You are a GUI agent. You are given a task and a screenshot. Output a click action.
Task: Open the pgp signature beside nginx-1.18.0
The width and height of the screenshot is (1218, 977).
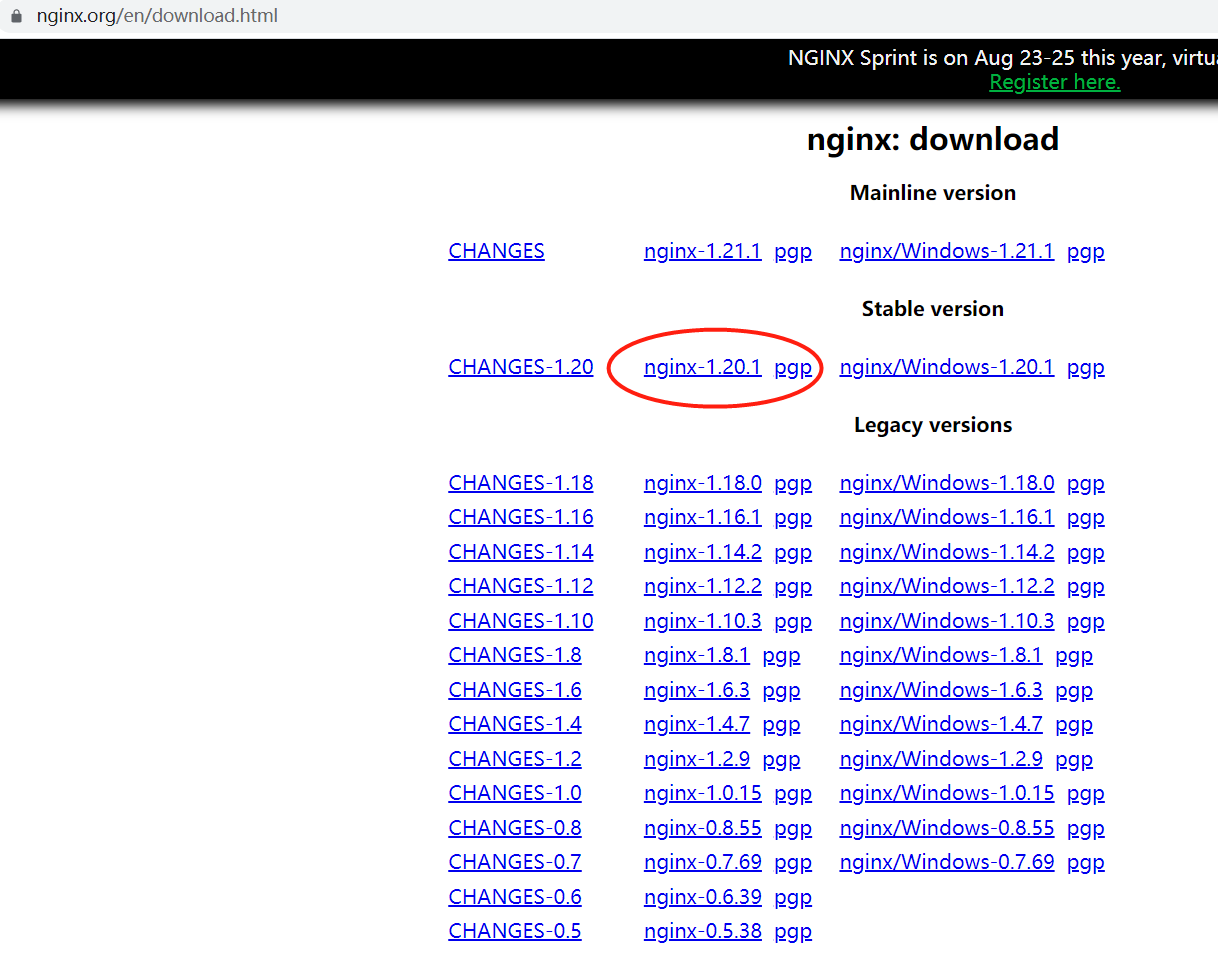tap(793, 484)
